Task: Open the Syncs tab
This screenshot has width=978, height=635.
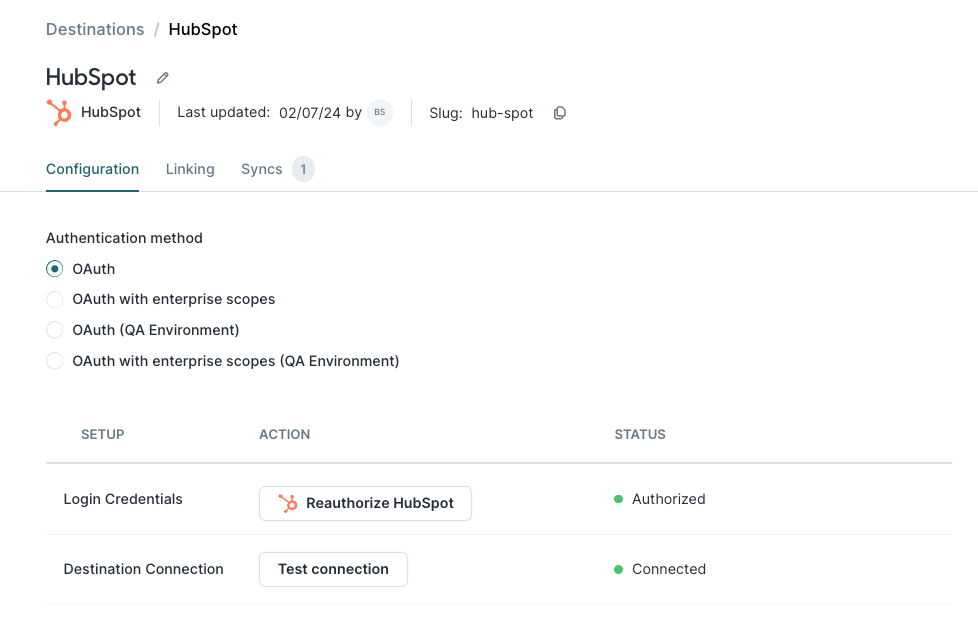Action: click(259, 169)
